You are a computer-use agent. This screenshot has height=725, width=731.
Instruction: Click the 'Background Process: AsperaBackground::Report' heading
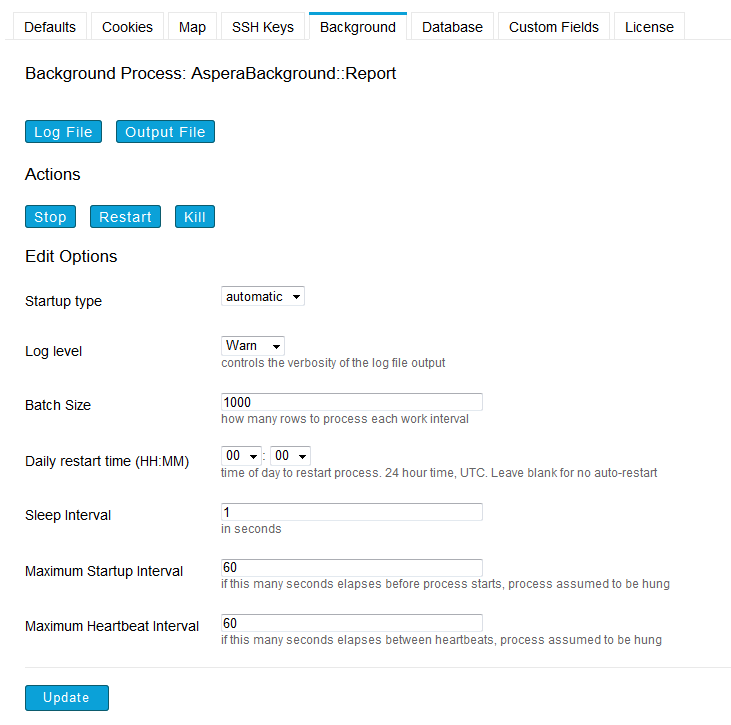point(211,74)
